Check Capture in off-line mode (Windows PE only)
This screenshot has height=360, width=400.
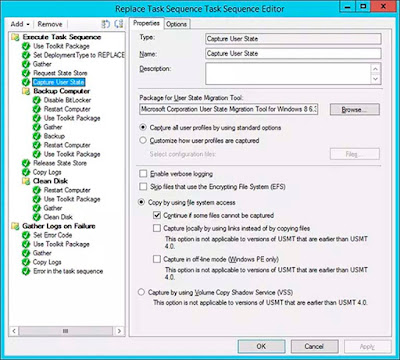coord(157,259)
